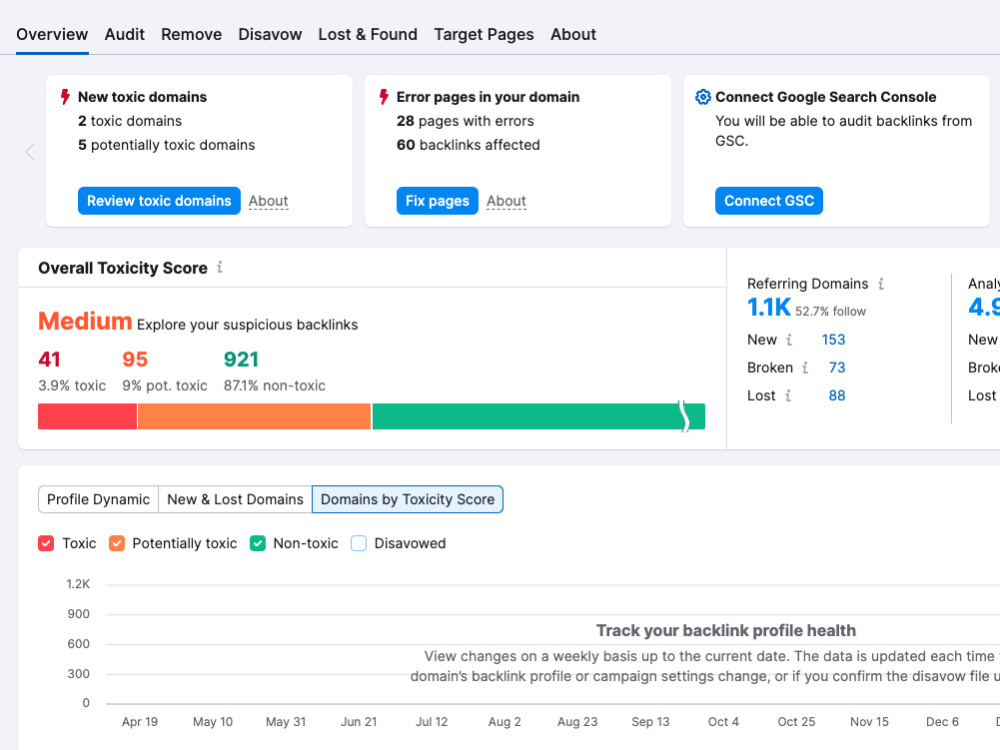Click info icon next to Broken referring domains
This screenshot has height=750, width=1000.
805,367
